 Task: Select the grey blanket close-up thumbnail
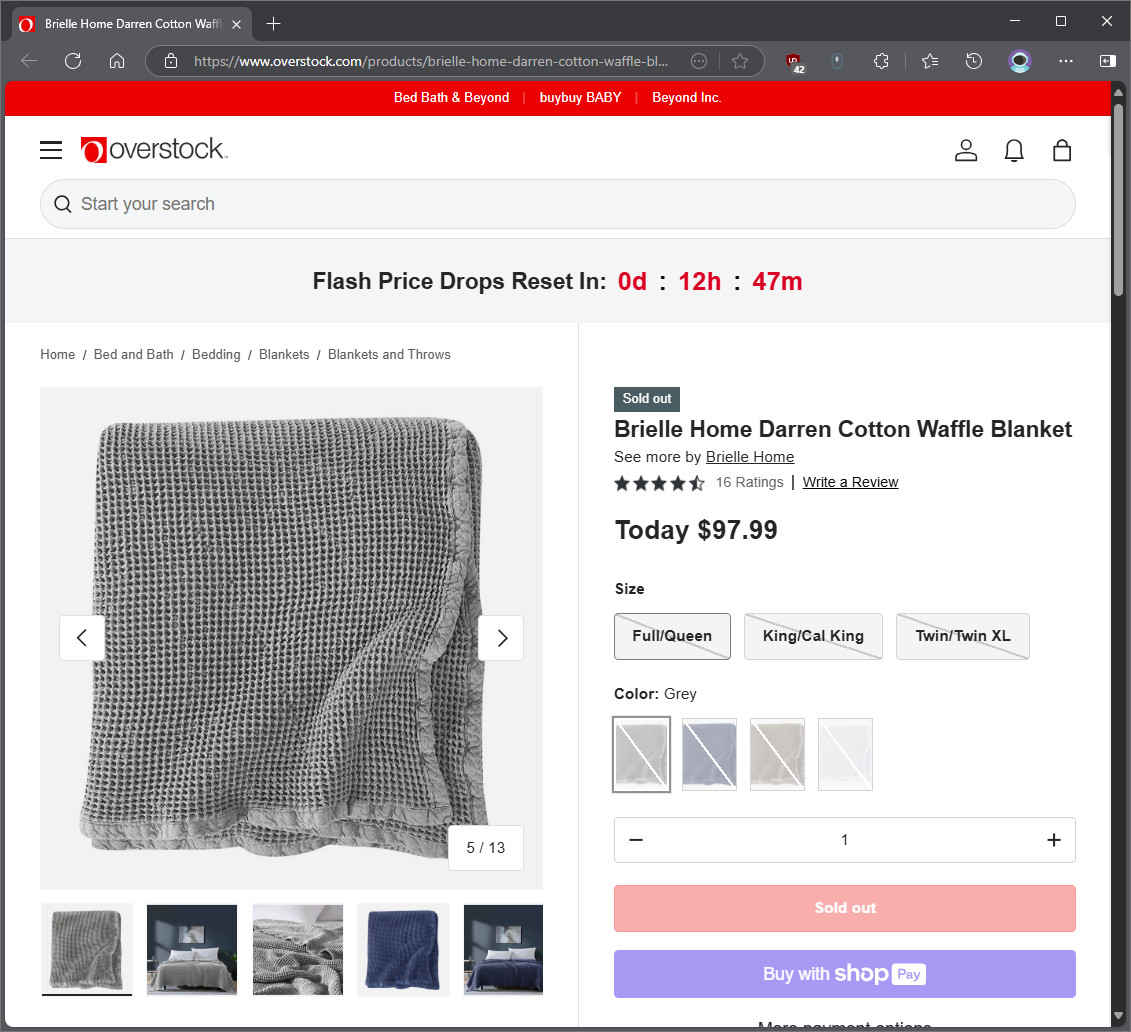298,949
